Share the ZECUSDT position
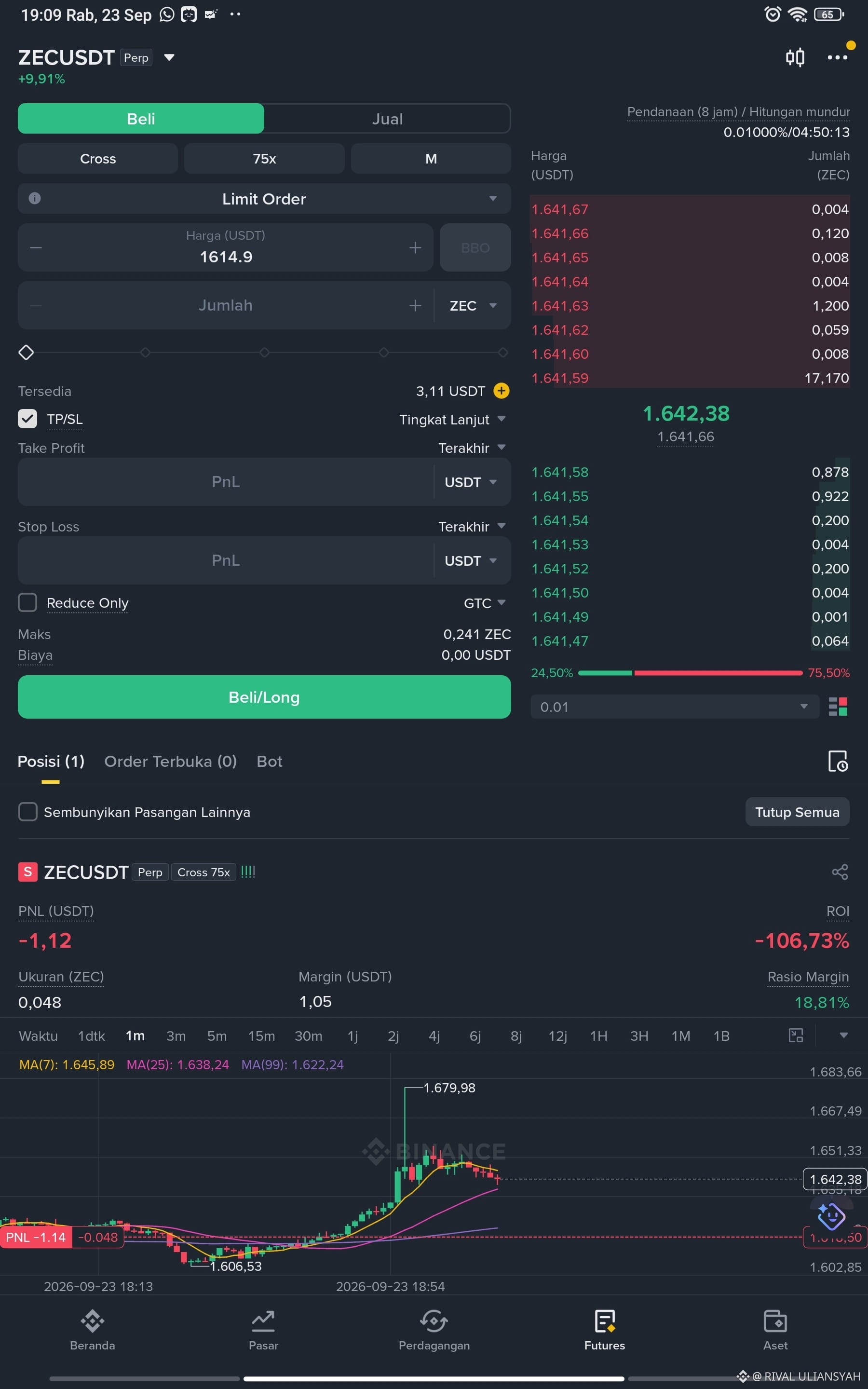The height and width of the screenshot is (1389, 868). (x=840, y=872)
